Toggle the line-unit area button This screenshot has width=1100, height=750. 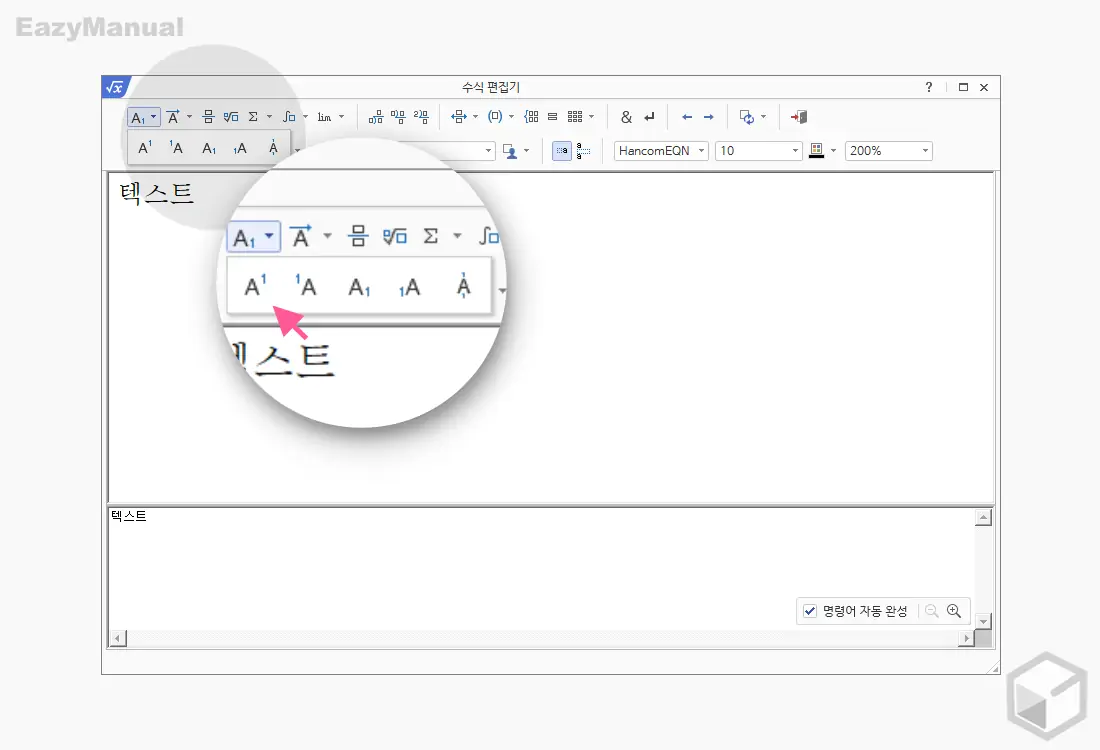[583, 151]
